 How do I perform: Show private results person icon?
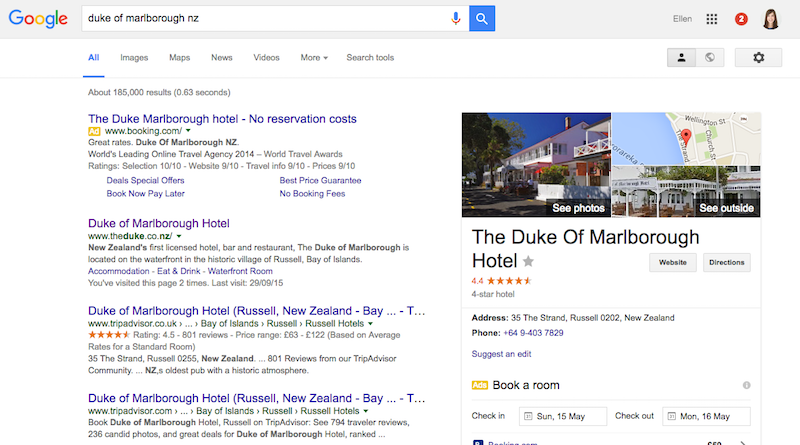(x=681, y=58)
